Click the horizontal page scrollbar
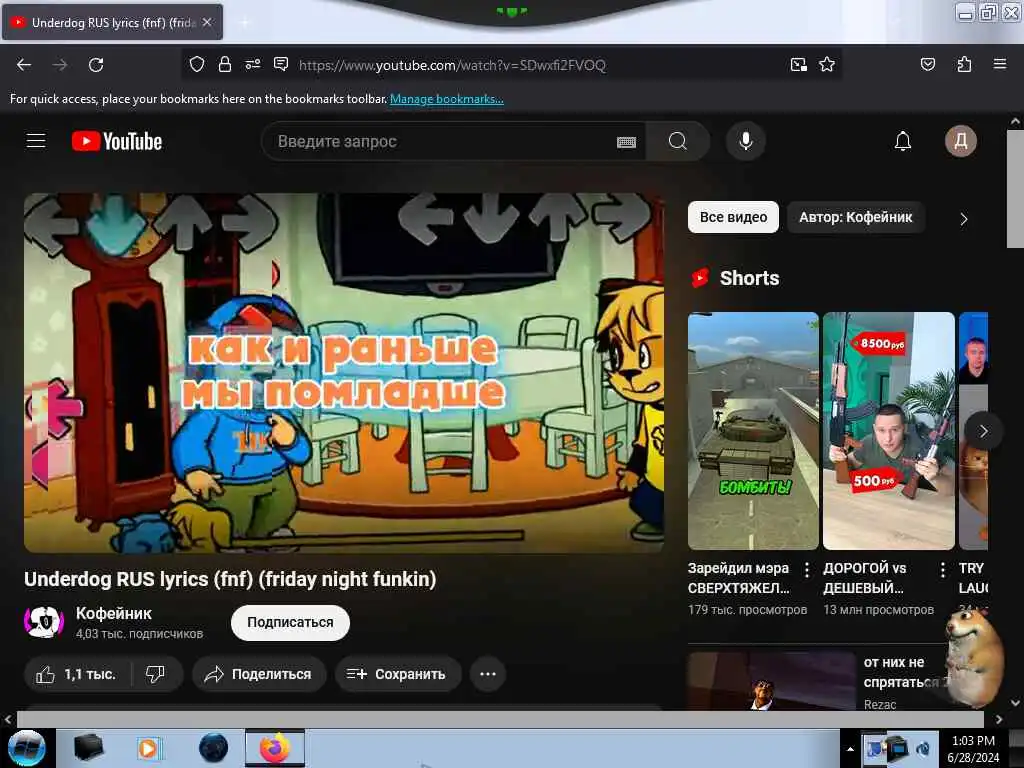The height and width of the screenshot is (768, 1024). tap(500, 719)
